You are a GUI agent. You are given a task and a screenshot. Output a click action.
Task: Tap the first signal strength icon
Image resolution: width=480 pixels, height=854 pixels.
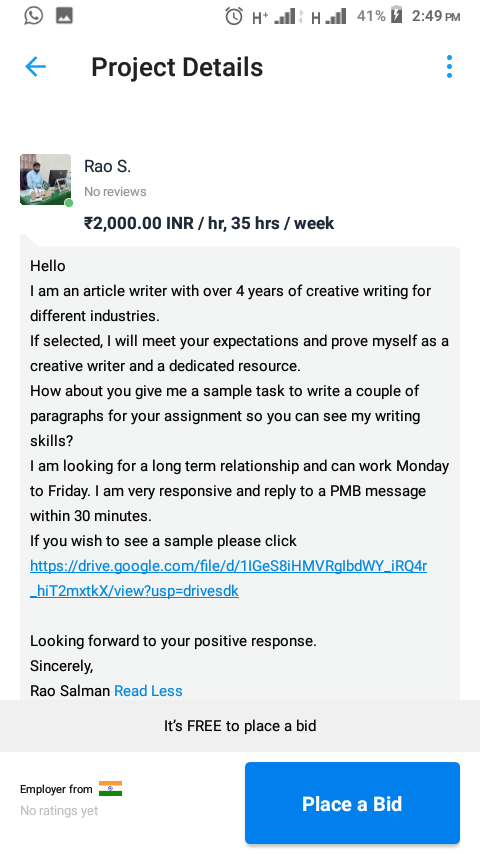pos(284,16)
